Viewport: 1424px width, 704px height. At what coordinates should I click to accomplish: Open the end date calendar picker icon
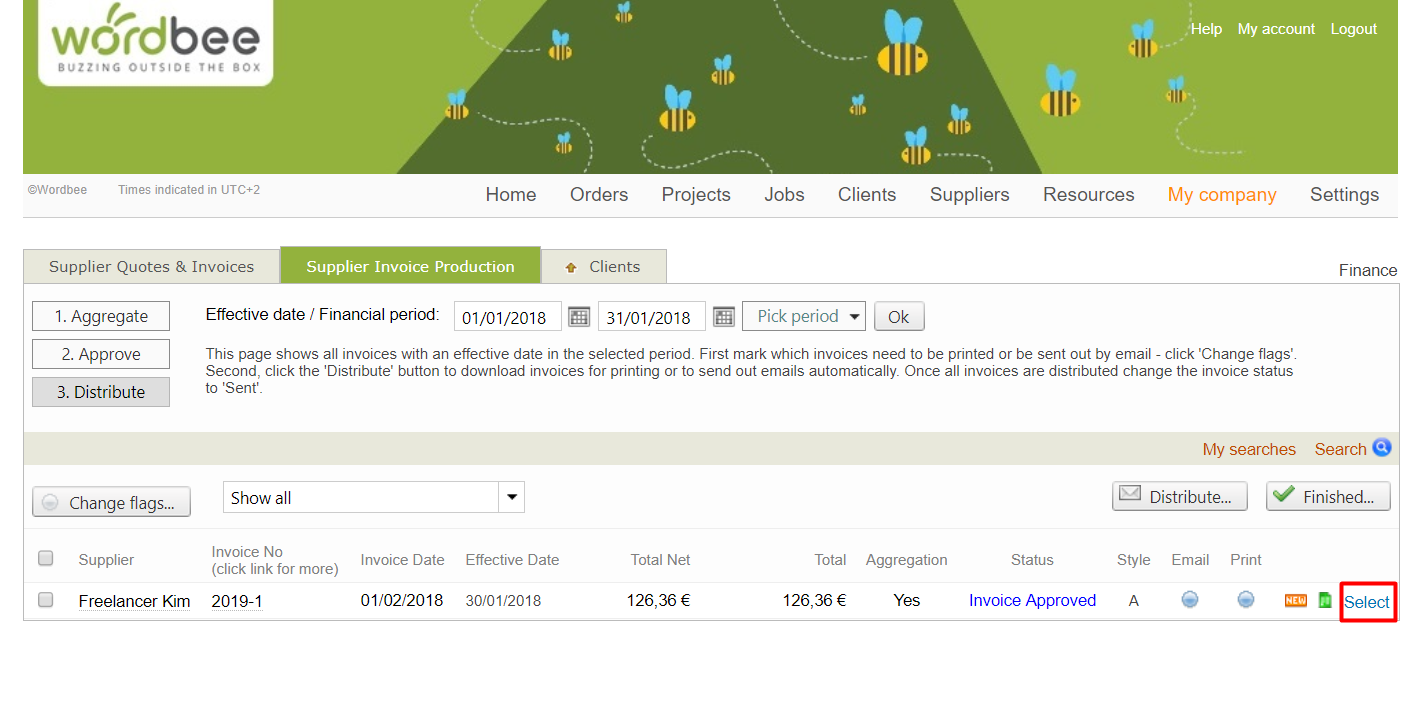[x=723, y=317]
